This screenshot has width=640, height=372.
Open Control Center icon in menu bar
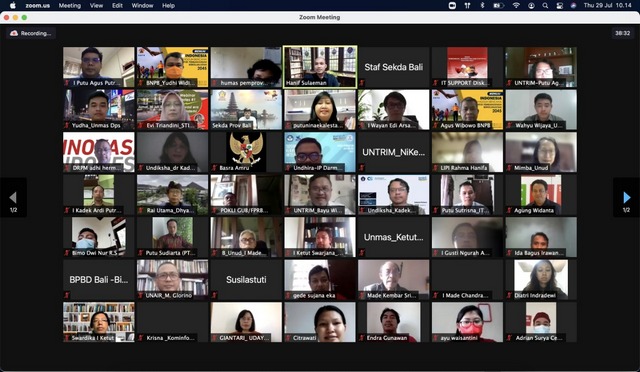pos(560,5)
